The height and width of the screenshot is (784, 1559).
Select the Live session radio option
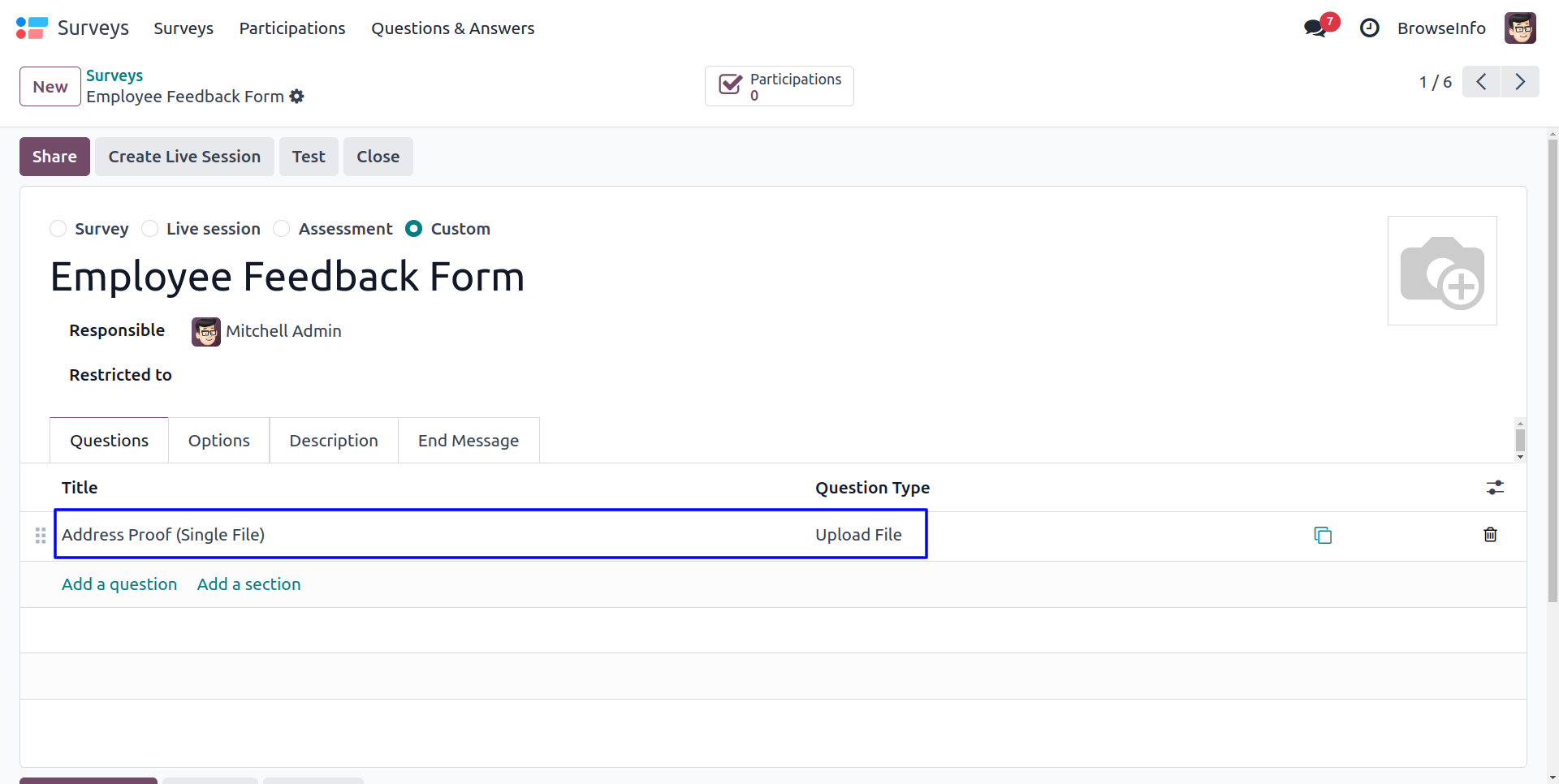tap(150, 229)
